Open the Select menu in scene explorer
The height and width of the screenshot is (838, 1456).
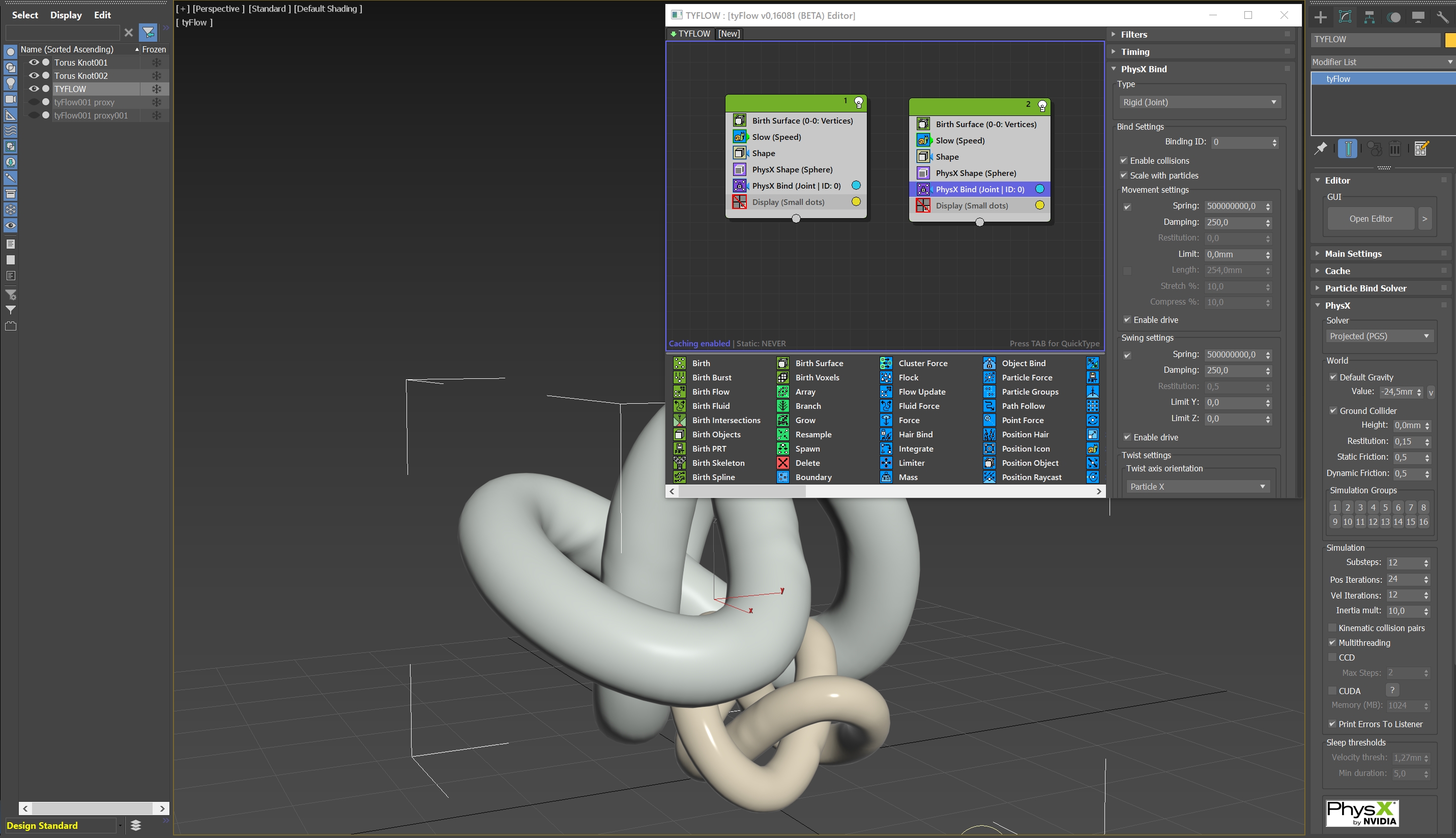pyautogui.click(x=25, y=15)
